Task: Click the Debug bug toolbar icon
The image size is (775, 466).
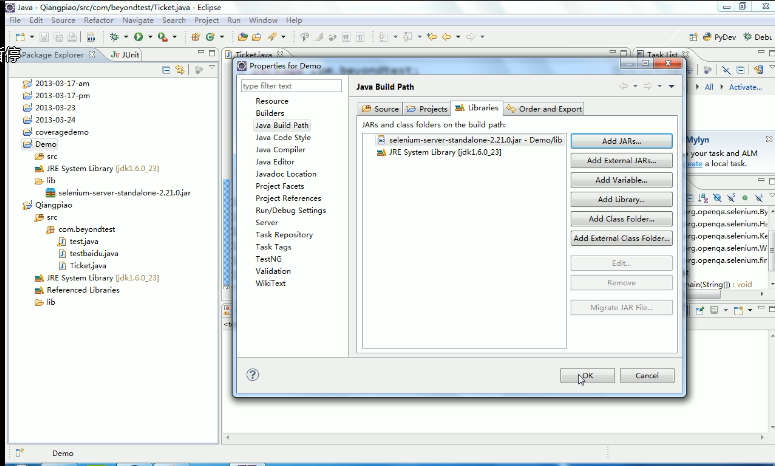Action: (114, 37)
